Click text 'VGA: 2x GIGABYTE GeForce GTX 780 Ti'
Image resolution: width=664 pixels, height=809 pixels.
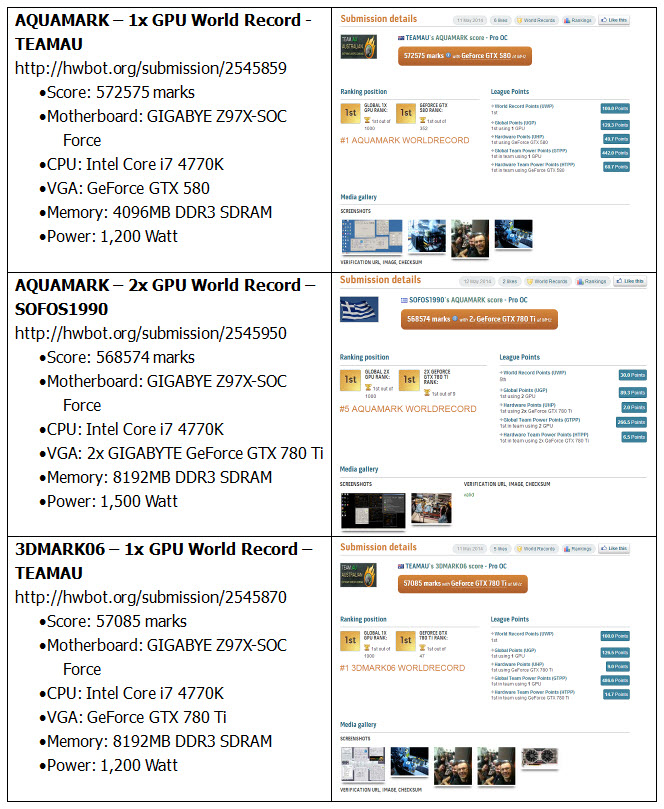tap(185, 454)
